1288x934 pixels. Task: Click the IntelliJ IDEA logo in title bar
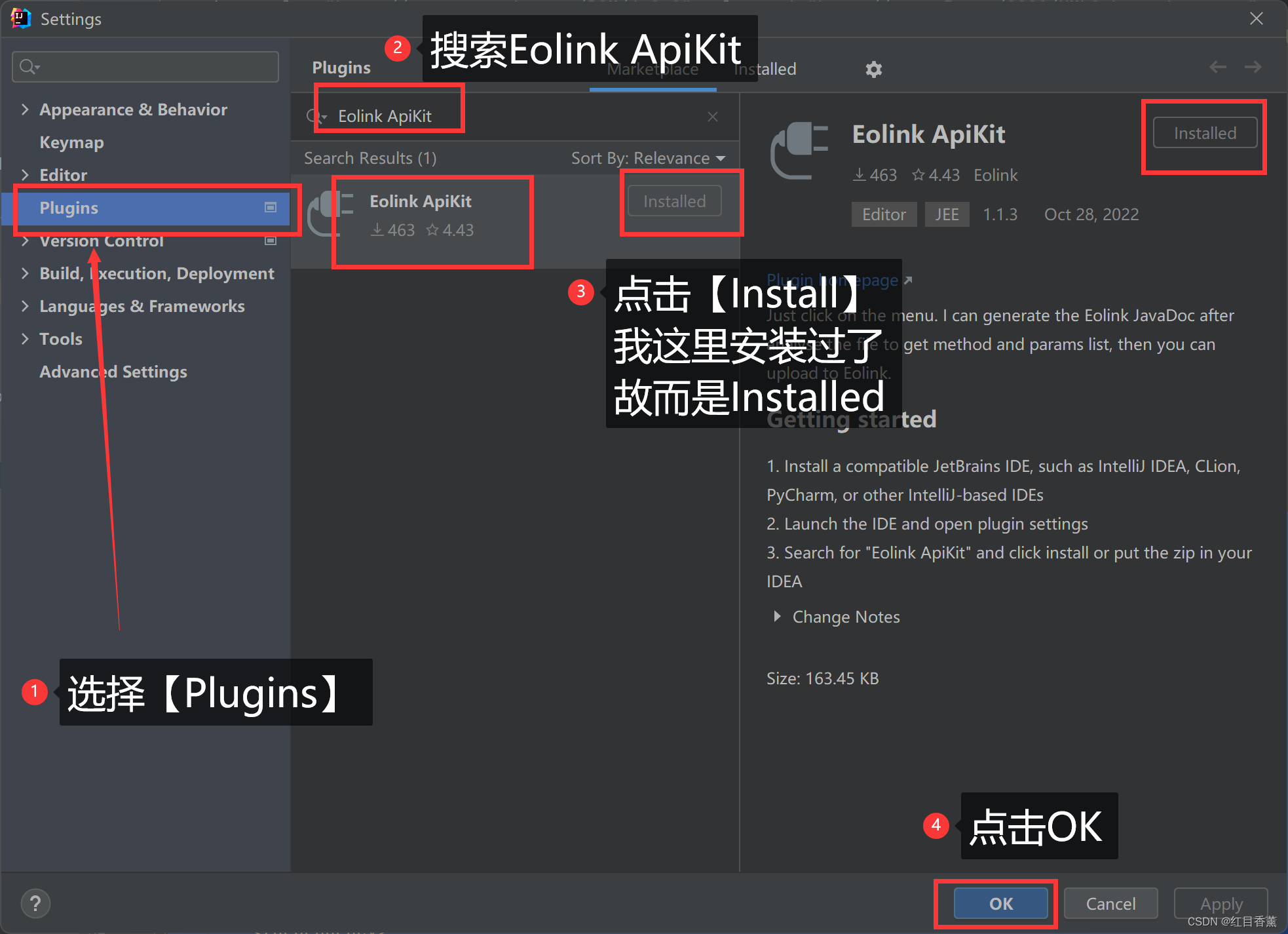click(20, 18)
